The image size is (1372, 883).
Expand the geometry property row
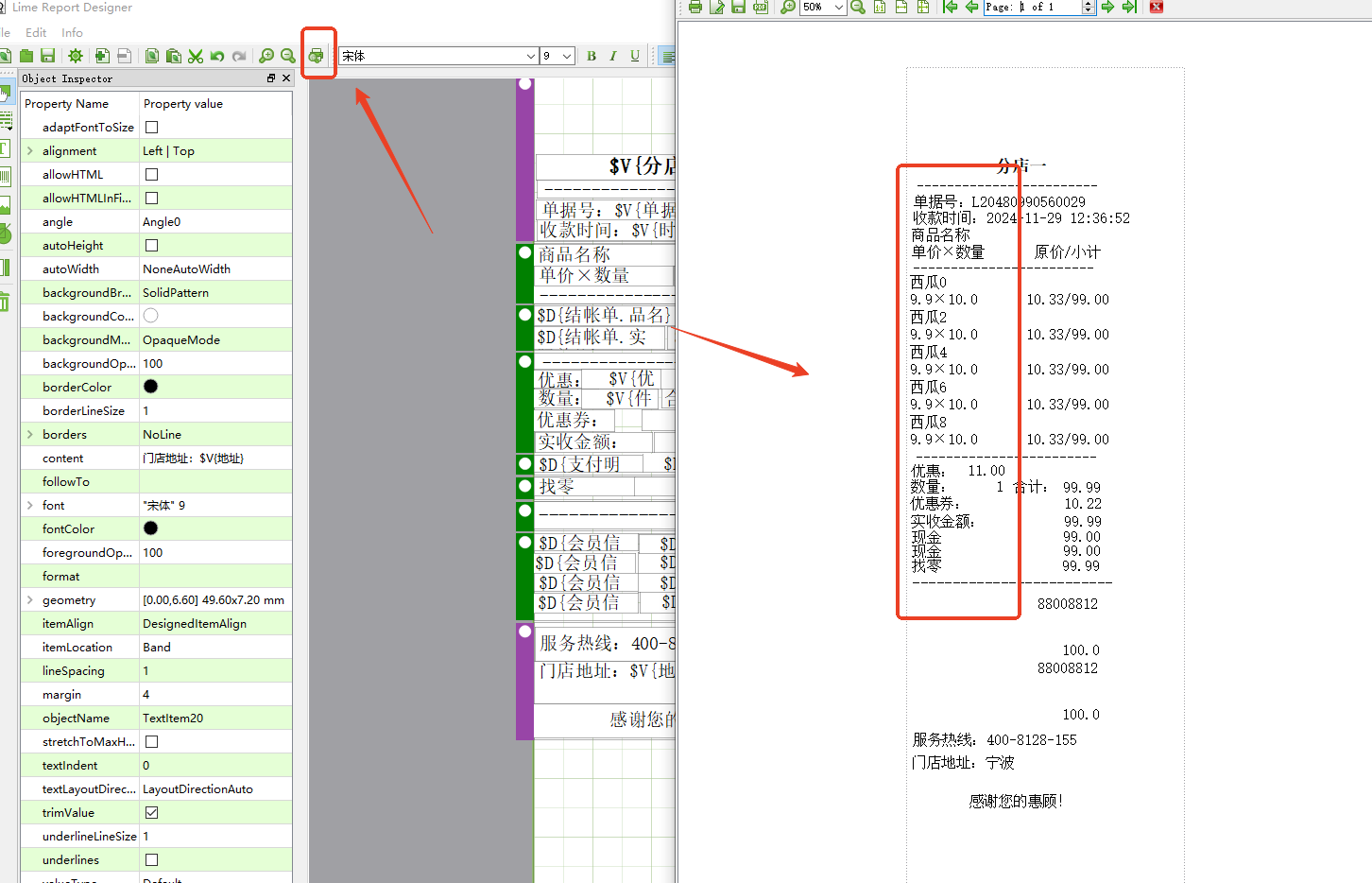tap(30, 599)
